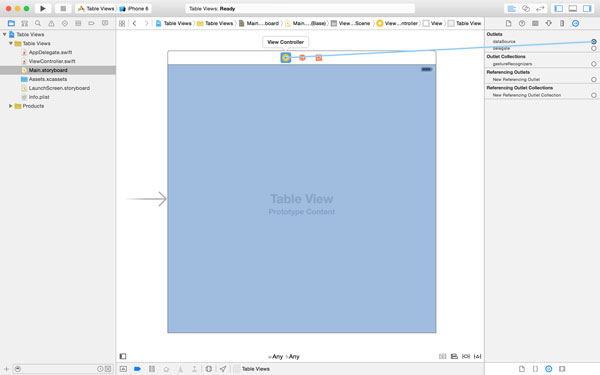The width and height of the screenshot is (600, 375).
Task: Click the dataSource outlet connection circle
Action: 593,41
